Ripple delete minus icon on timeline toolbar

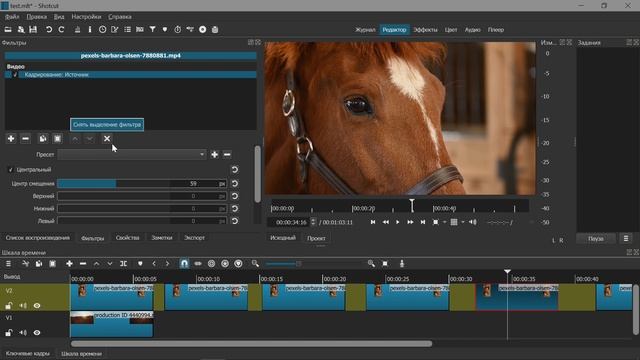[83, 264]
